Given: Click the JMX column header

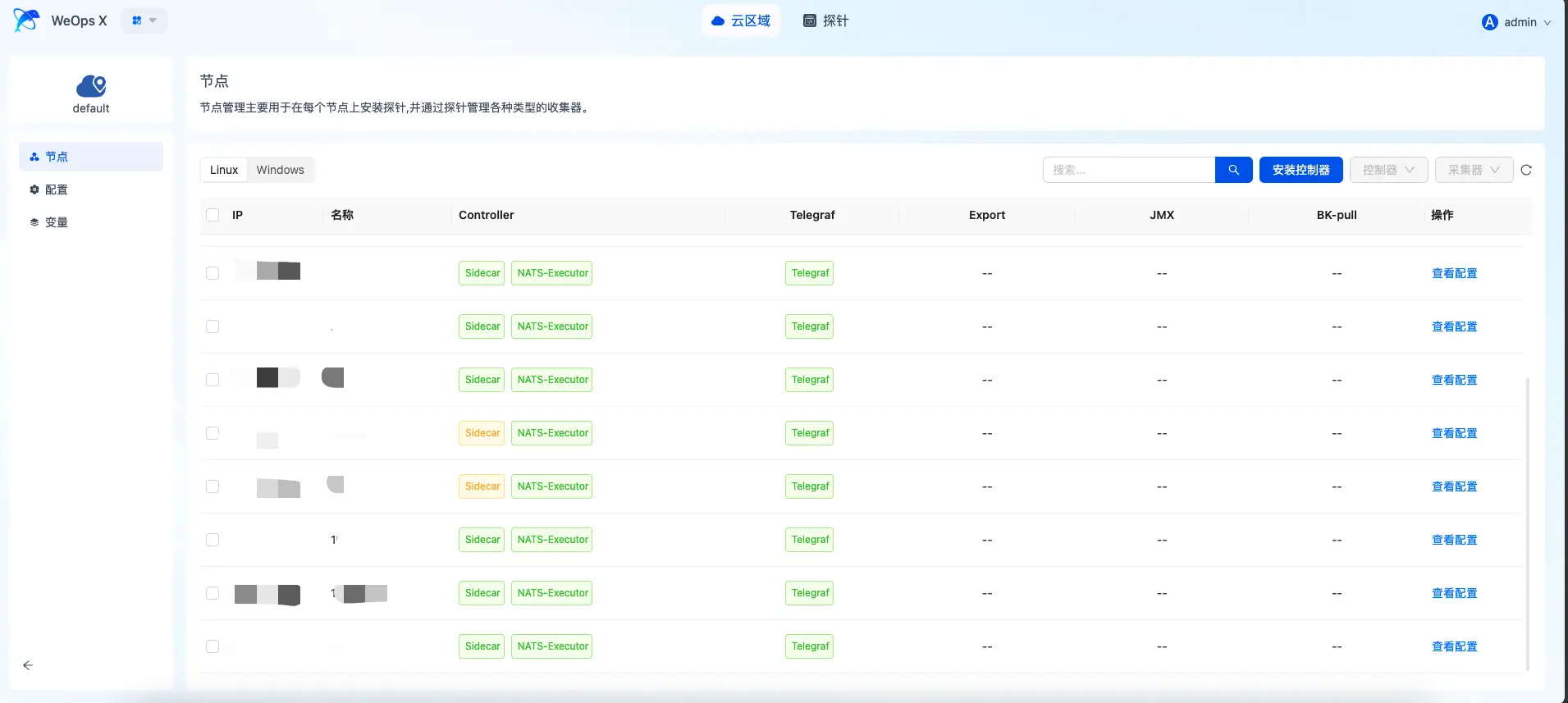Looking at the screenshot, I should [x=1162, y=215].
